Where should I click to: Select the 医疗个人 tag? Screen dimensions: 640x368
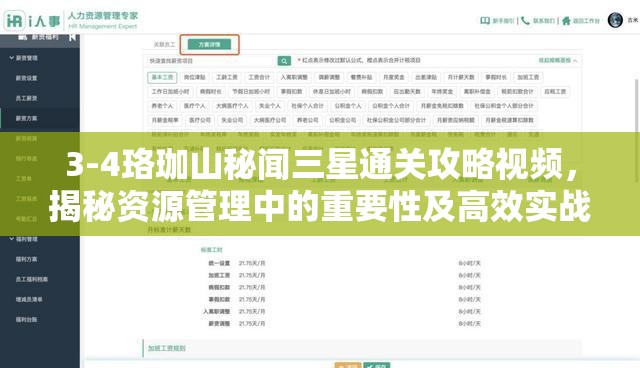click(x=195, y=106)
